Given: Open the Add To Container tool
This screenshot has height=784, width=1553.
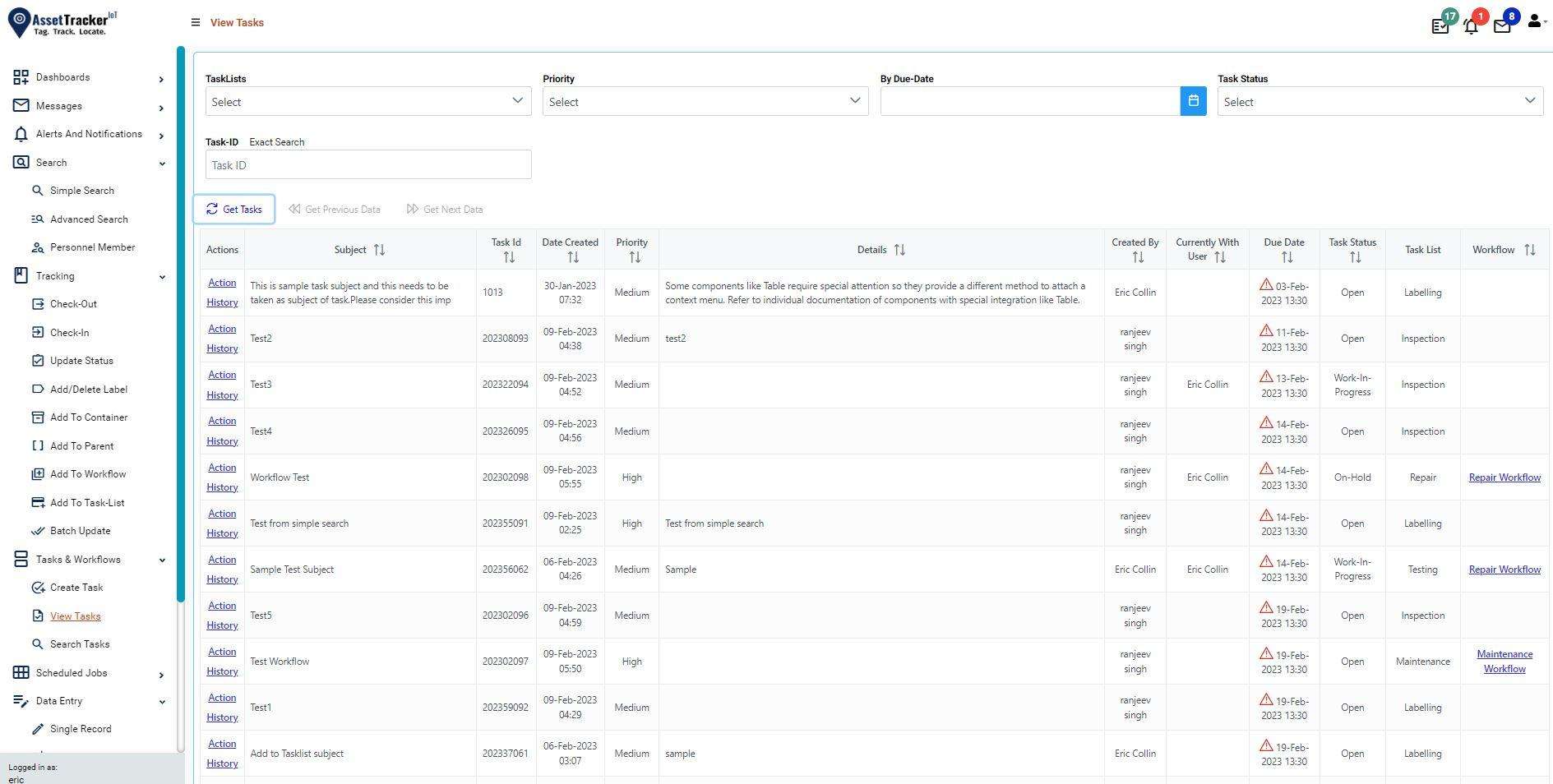Looking at the screenshot, I should click(x=38, y=417).
